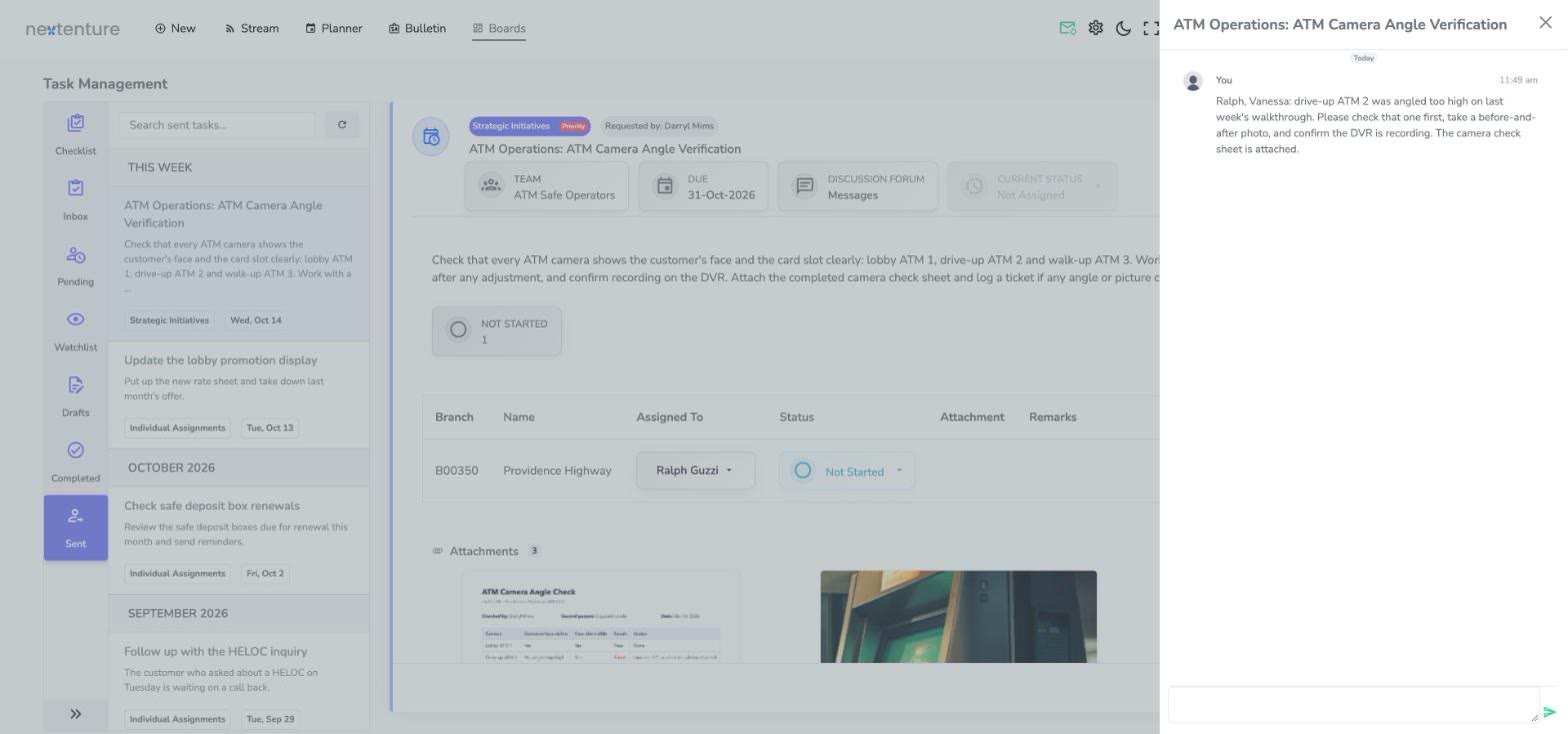Open the Inbox sidebar icon
Screen dimensions: 1568x734
(x=75, y=189)
